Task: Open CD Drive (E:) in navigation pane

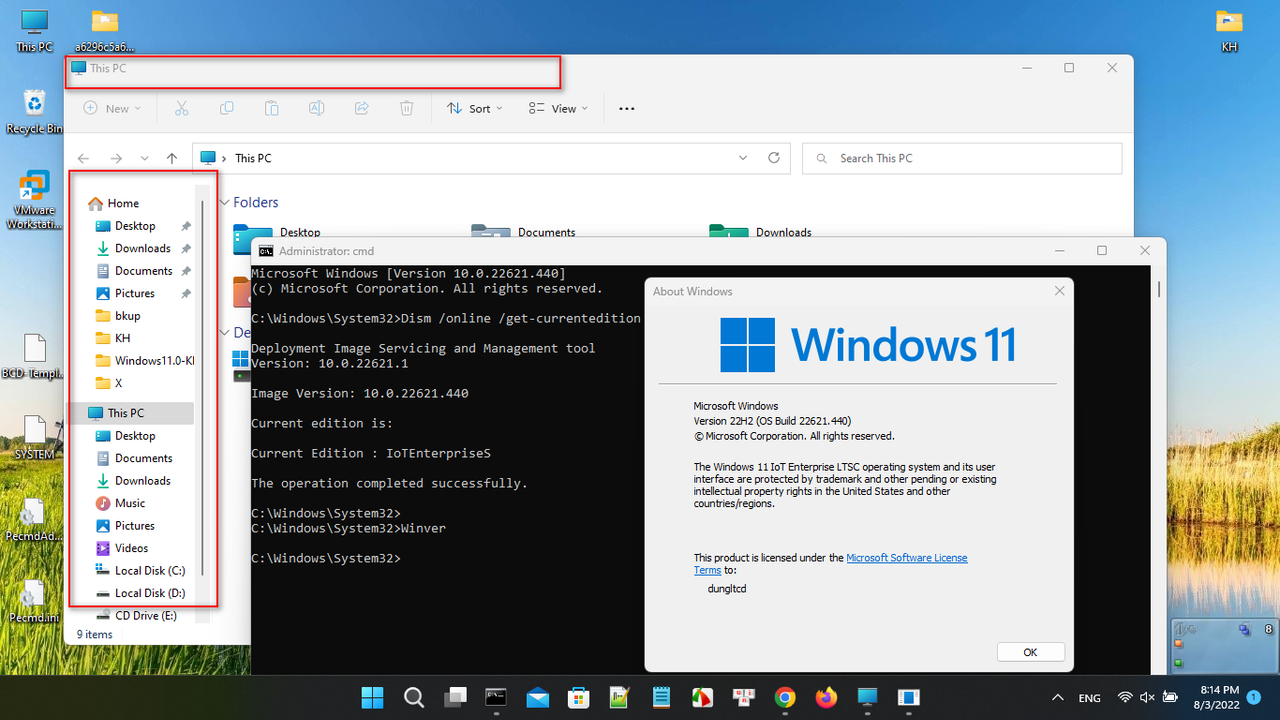Action: [x=146, y=616]
